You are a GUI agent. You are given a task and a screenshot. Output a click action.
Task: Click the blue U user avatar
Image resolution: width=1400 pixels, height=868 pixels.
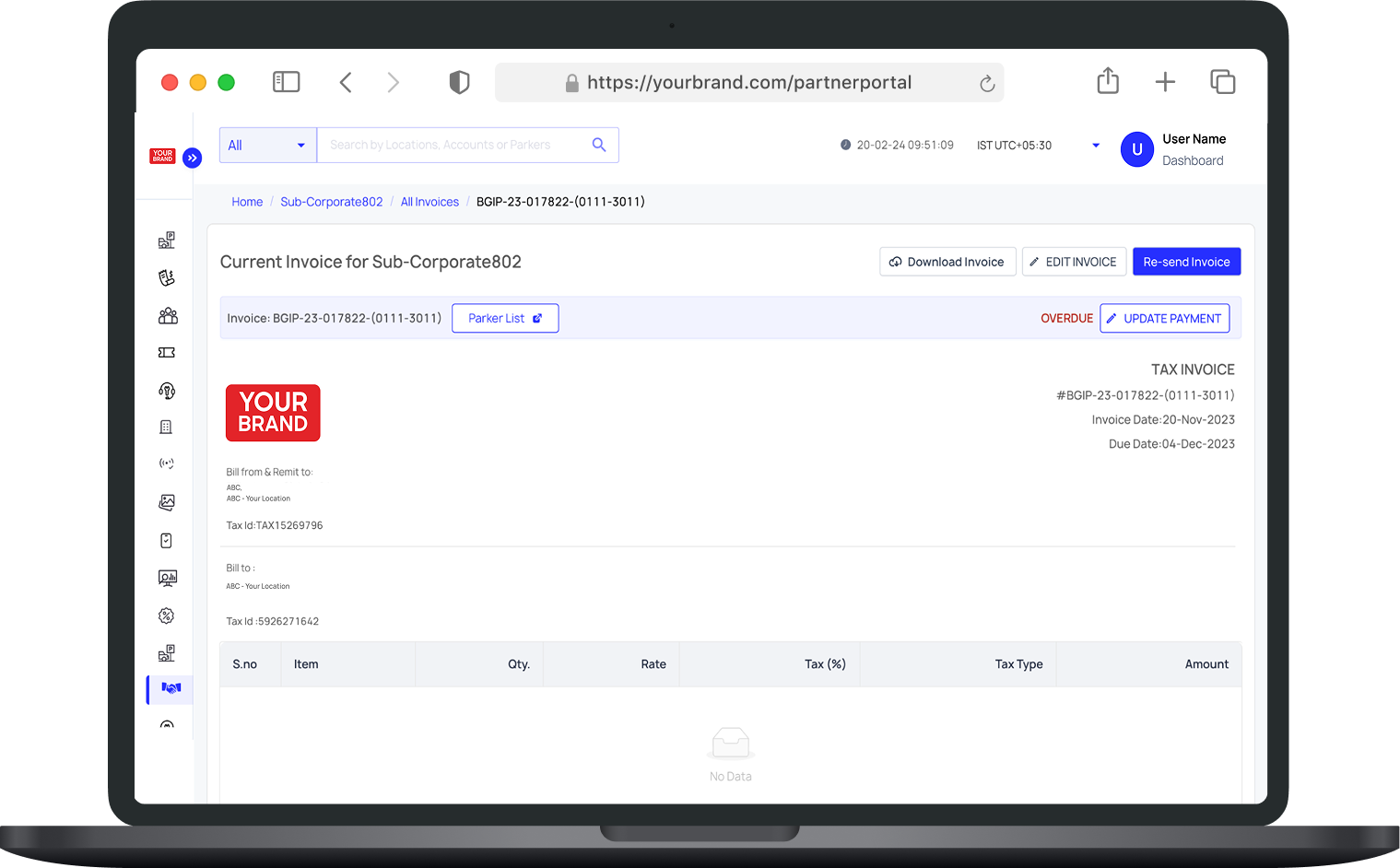pyautogui.click(x=1137, y=149)
